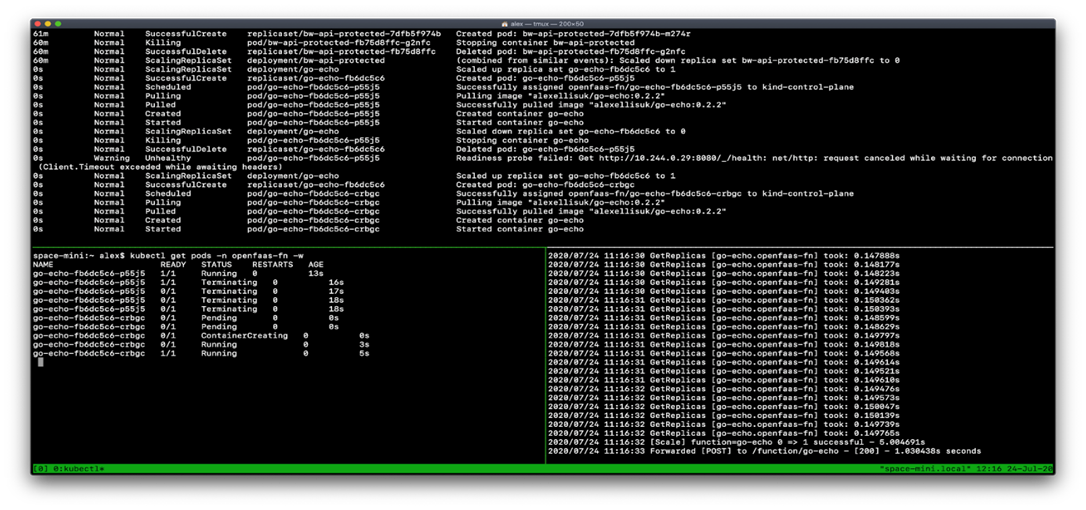Screen dimensions: 1086x510
Task: Minimize the terminal with the yellow button
Action: [48, 24]
